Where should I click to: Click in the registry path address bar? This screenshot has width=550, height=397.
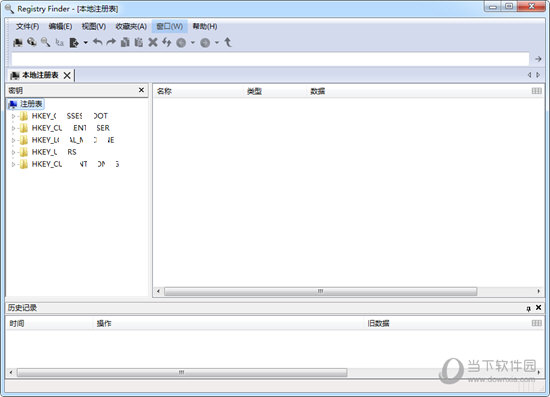pyautogui.click(x=270, y=59)
